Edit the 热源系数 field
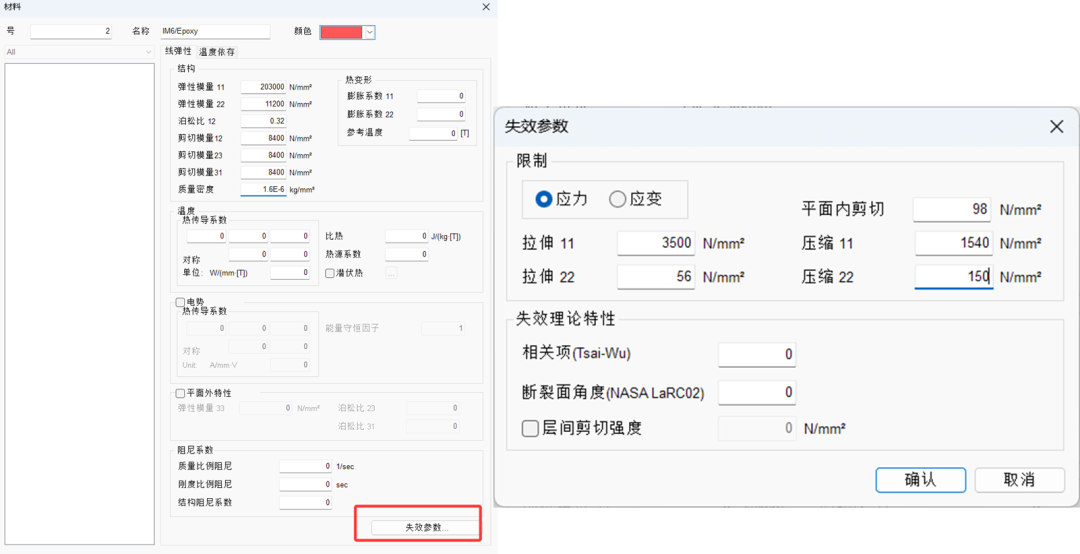The height and width of the screenshot is (554, 1080). (x=406, y=254)
